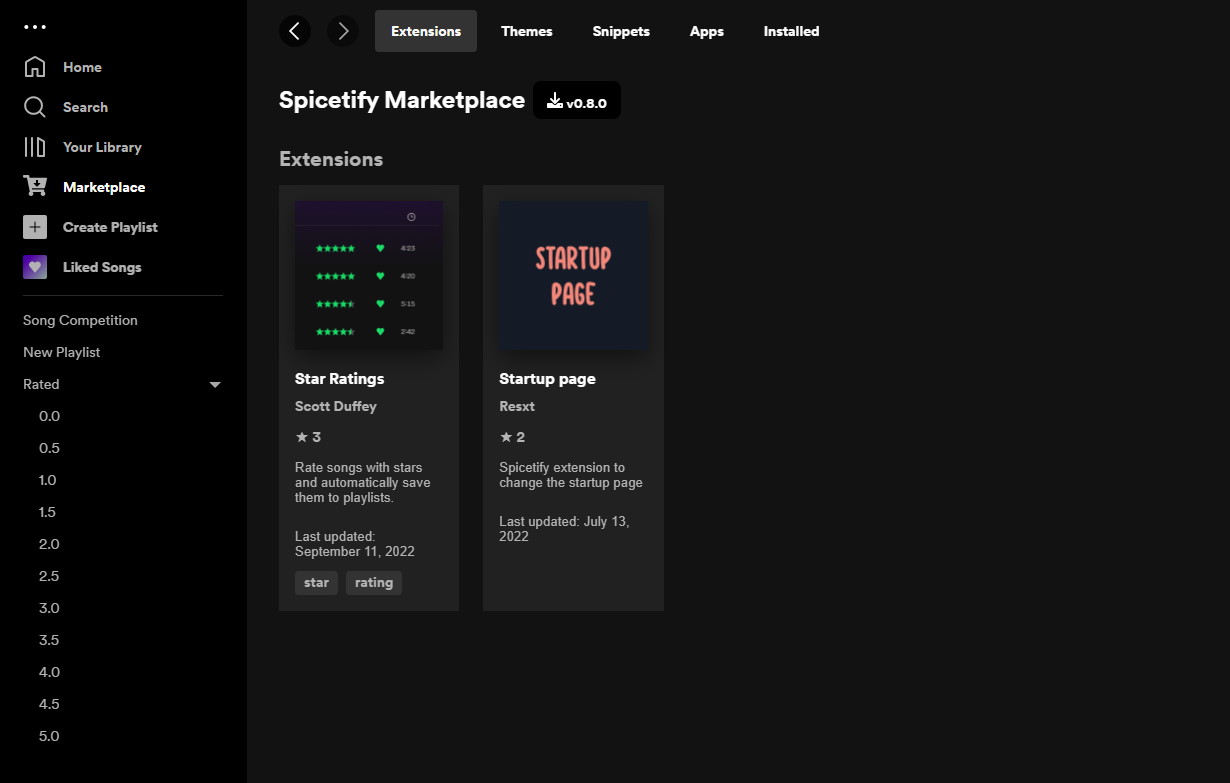The image size is (1230, 783).
Task: Click "Last updated: July 13, 2022" text
Action: [564, 529]
